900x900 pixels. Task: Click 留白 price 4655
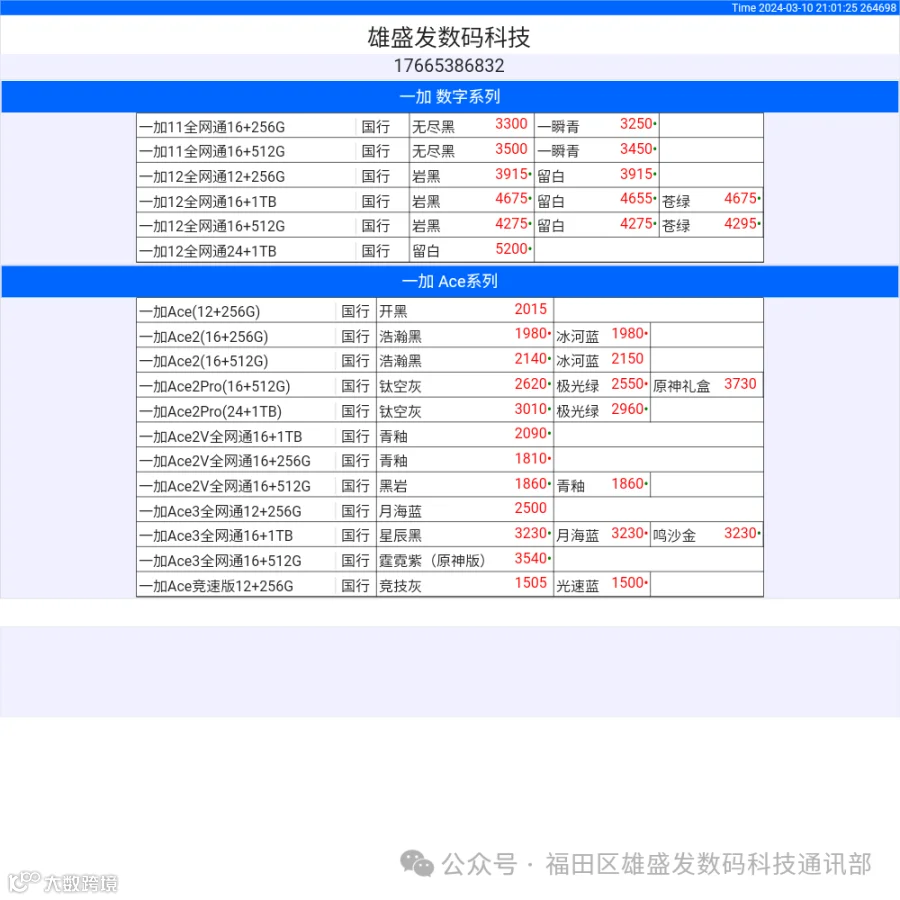point(636,199)
